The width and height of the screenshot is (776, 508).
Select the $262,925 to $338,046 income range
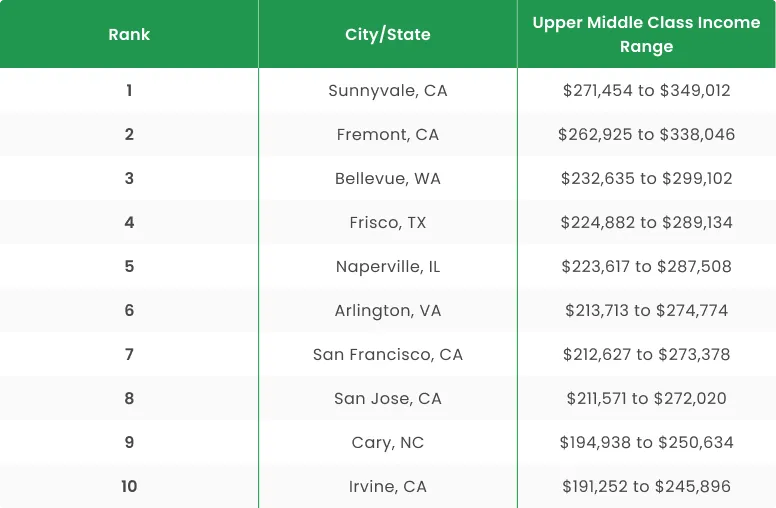click(646, 134)
